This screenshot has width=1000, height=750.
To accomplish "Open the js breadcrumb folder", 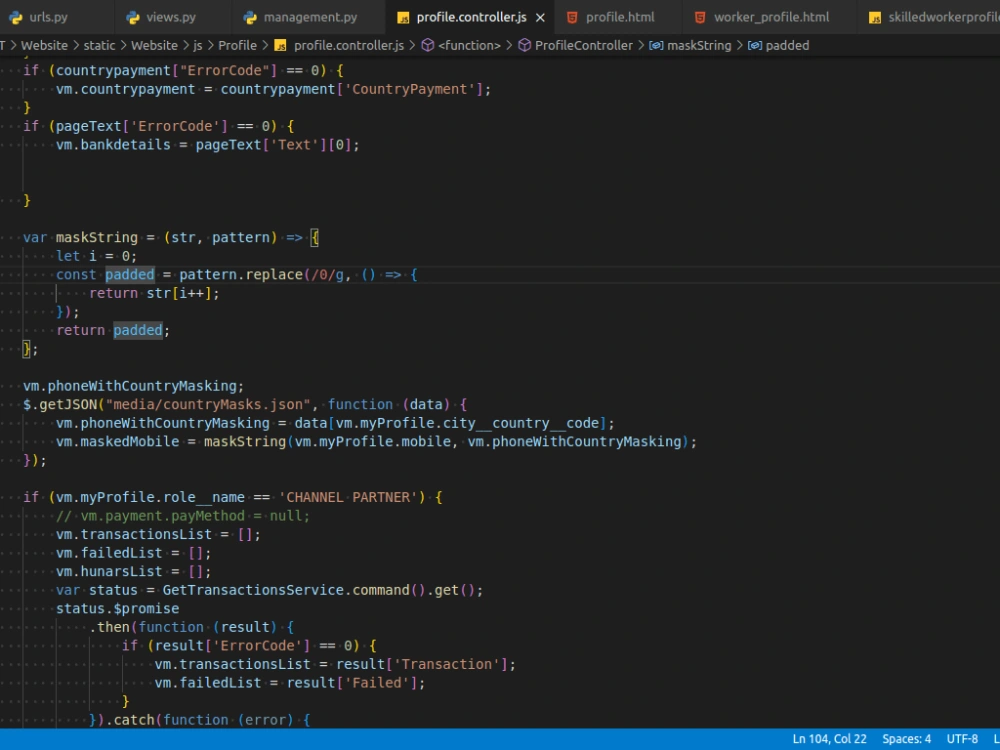I will click(198, 45).
